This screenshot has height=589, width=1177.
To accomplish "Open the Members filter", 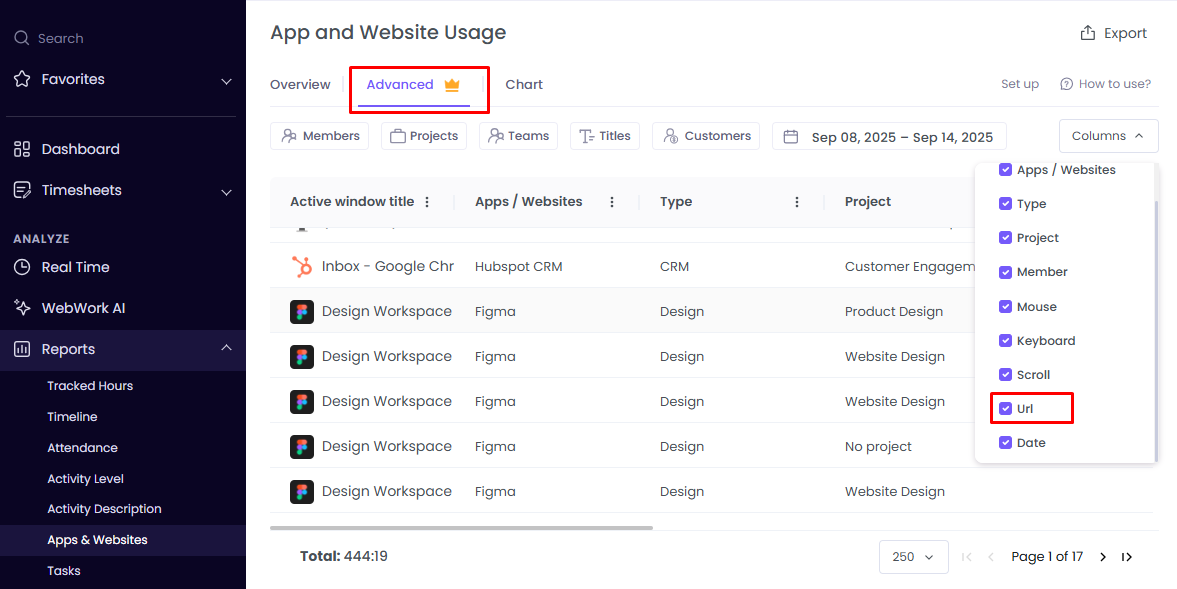I will 319,136.
